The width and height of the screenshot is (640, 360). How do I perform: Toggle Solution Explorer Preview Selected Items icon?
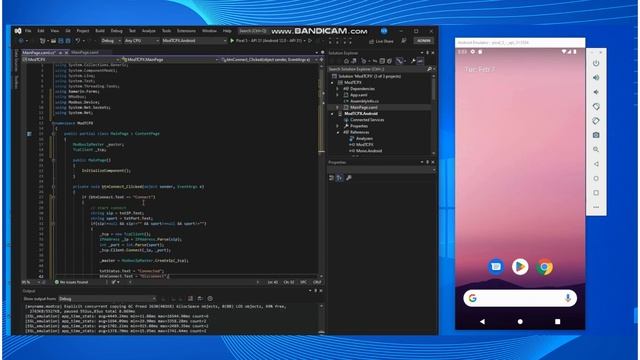pyautogui.click(x=420, y=61)
